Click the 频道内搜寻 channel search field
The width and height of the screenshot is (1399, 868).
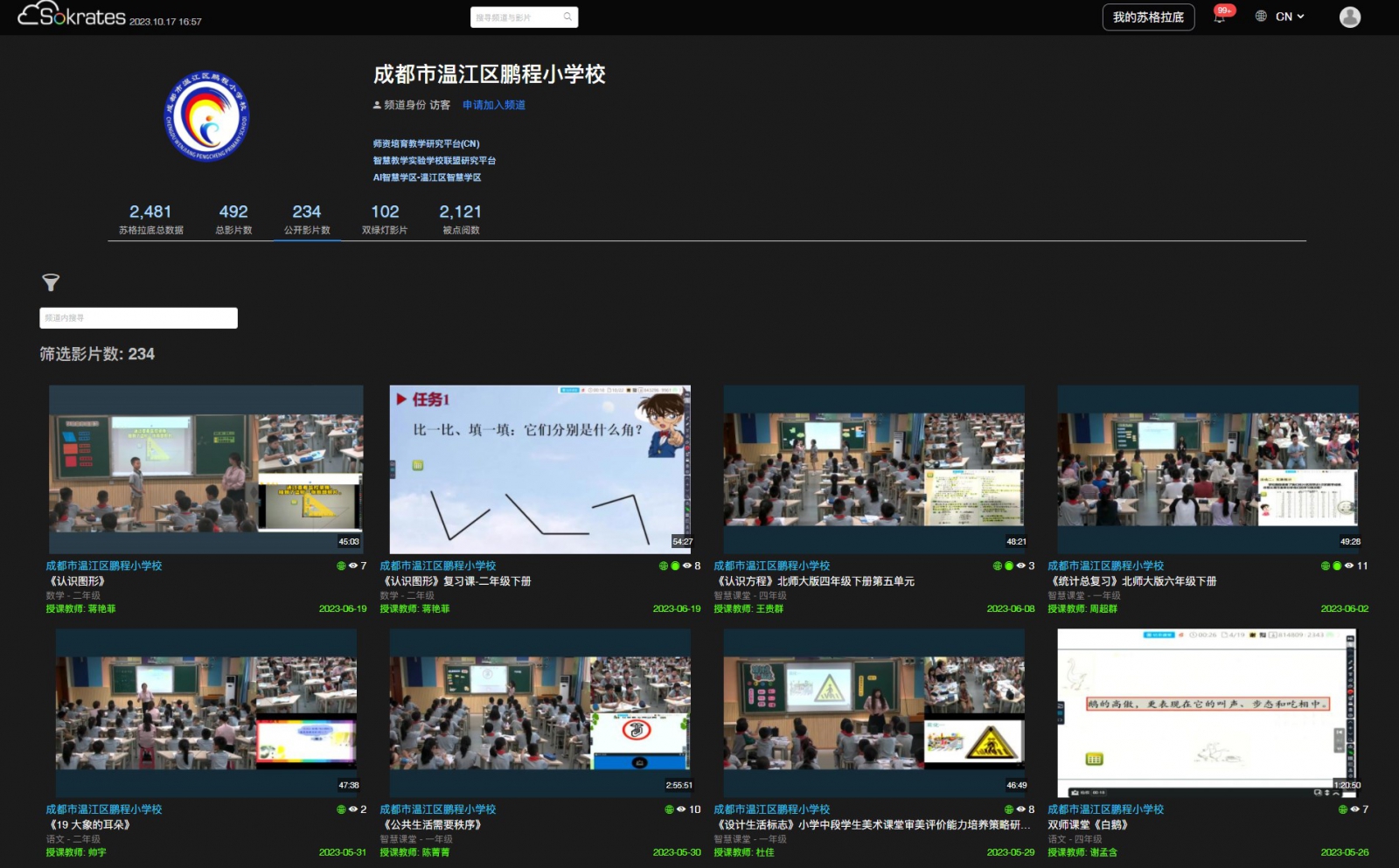click(x=138, y=318)
